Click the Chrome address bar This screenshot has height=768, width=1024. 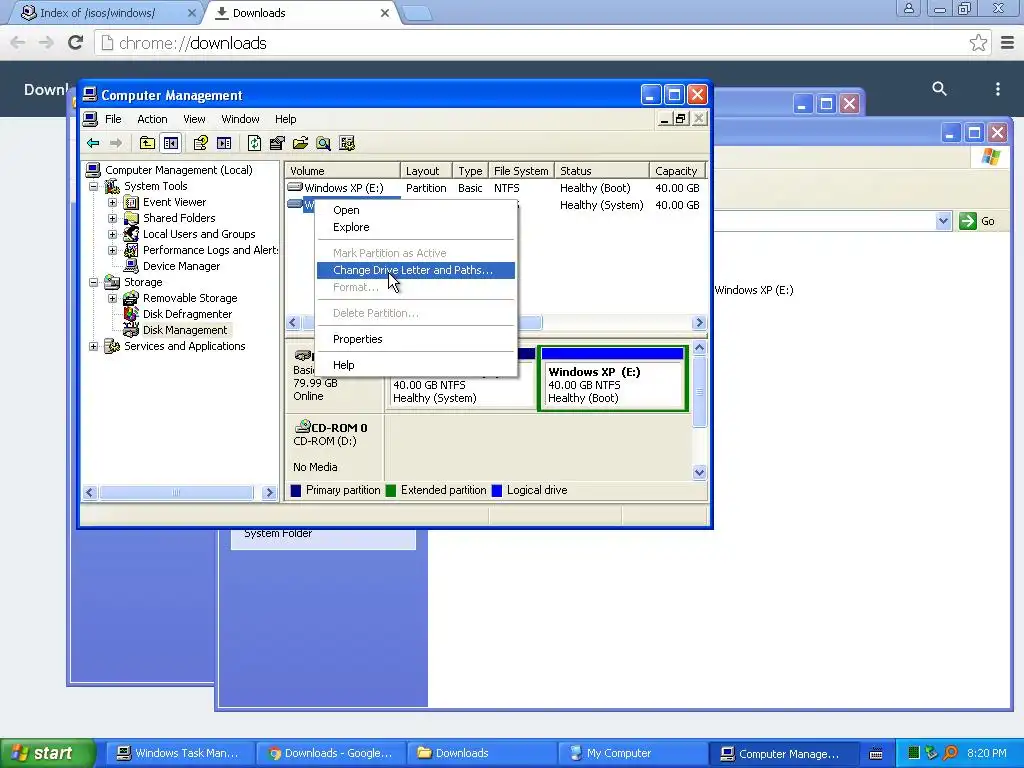(542, 43)
